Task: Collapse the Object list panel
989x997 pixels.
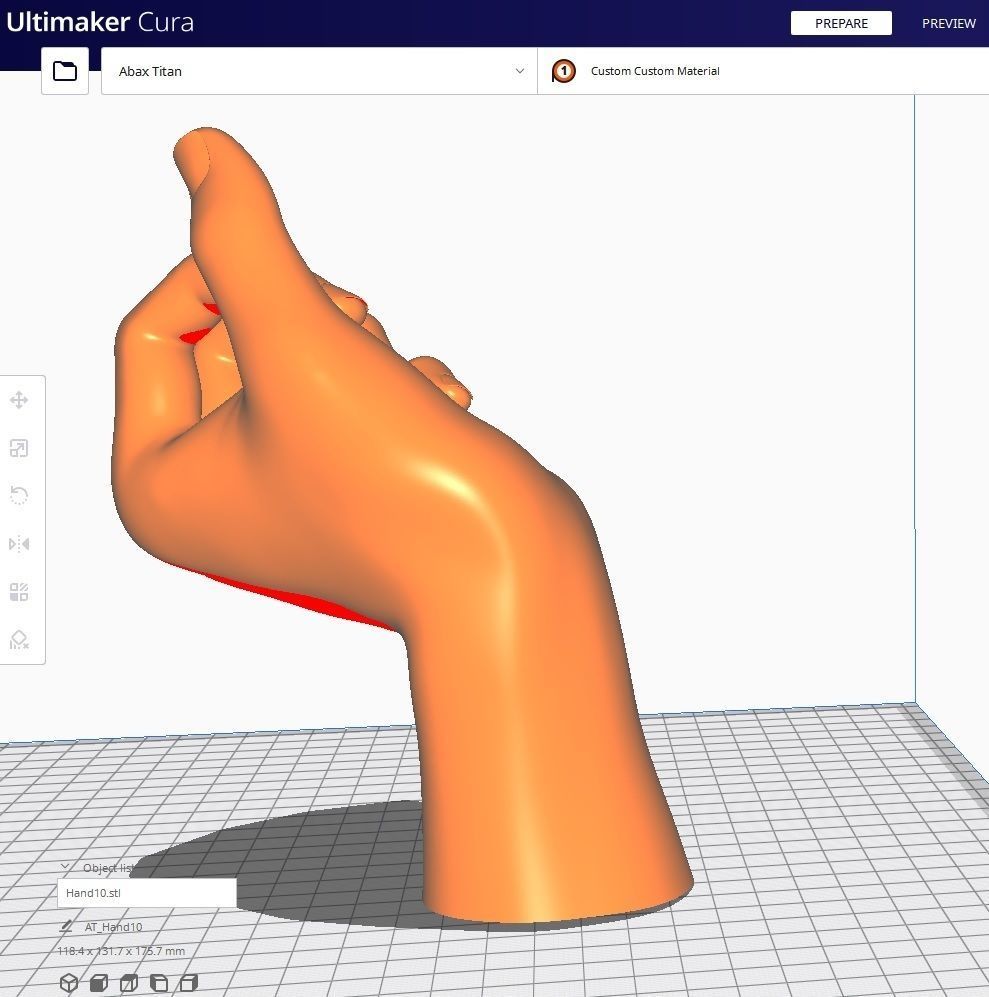Action: point(65,867)
